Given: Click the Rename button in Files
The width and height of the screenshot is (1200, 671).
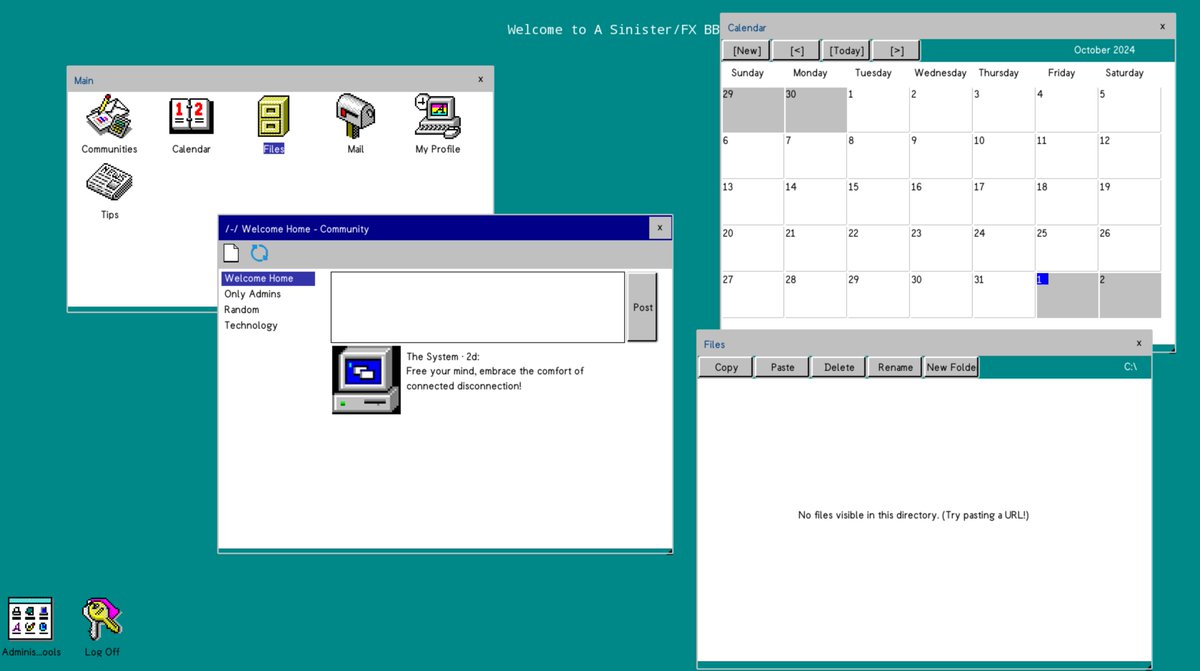Looking at the screenshot, I should [894, 367].
